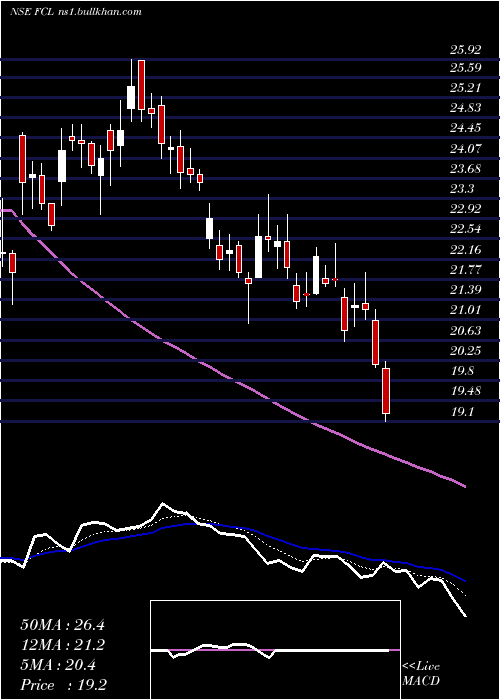Click the 25.92 price level label
This screenshot has height=700, width=500.
click(x=465, y=50)
